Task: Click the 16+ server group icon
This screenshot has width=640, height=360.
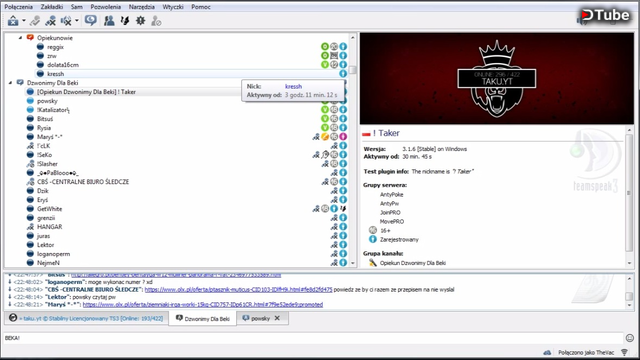Action: pos(373,230)
